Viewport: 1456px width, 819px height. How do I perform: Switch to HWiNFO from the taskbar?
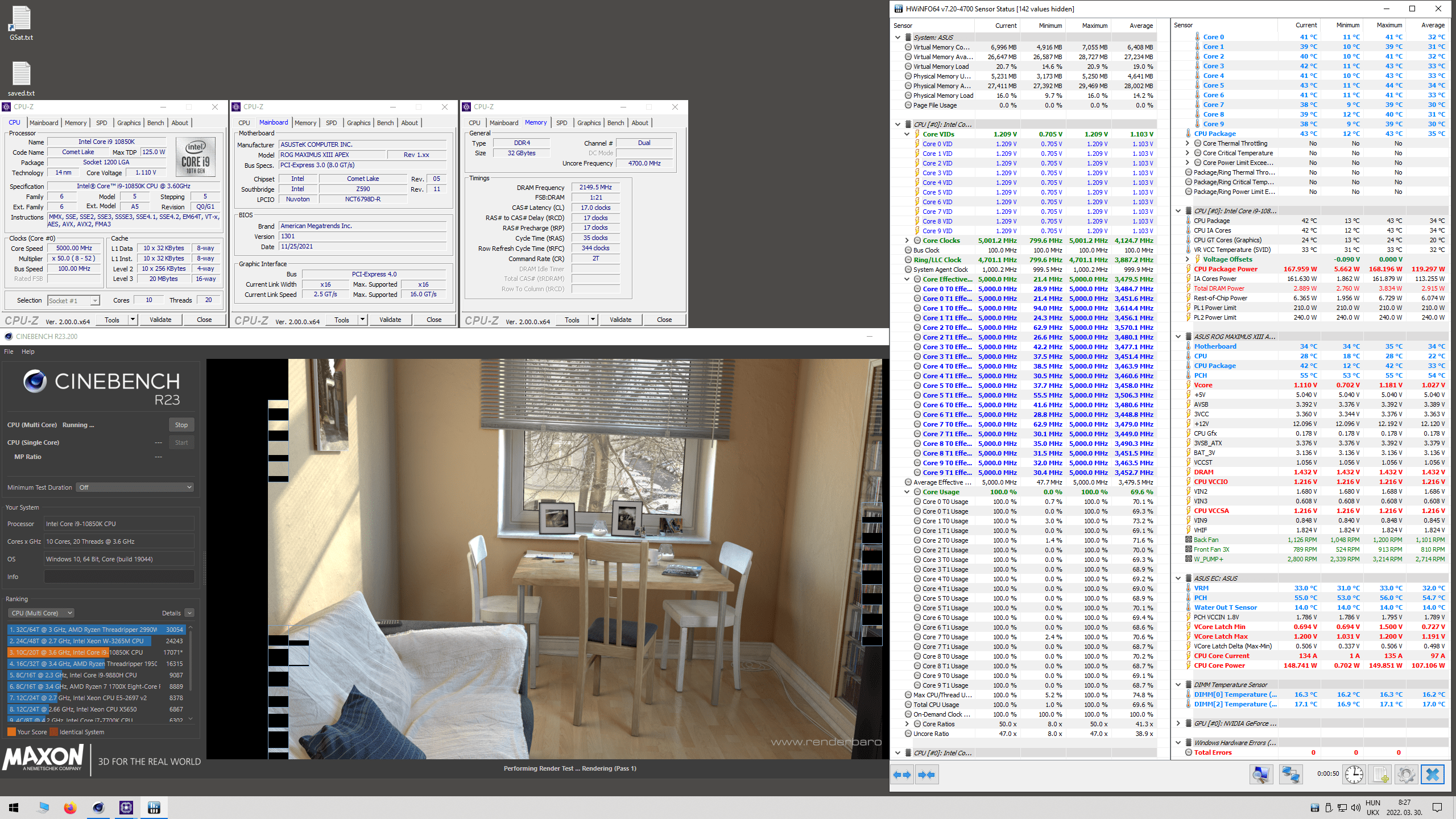[x=154, y=808]
